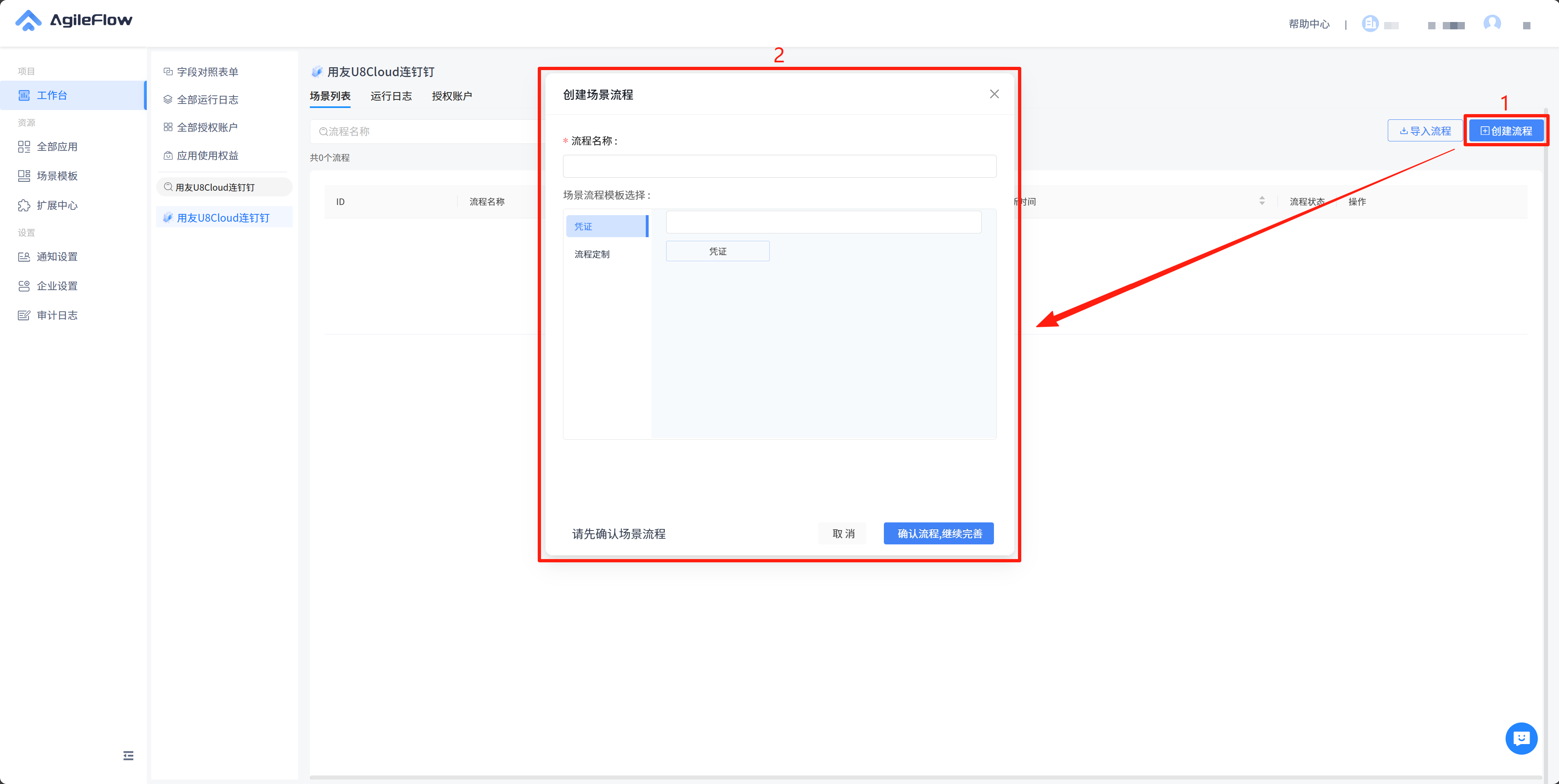1559x784 pixels.
Task: Open the chat support bubble
Action: click(x=1521, y=739)
